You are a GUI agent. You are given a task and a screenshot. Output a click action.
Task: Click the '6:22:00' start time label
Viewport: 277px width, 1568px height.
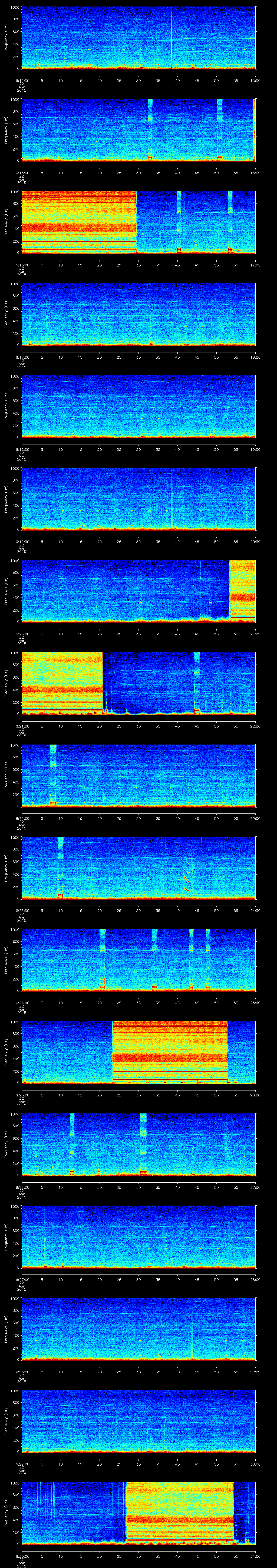pos(22,818)
